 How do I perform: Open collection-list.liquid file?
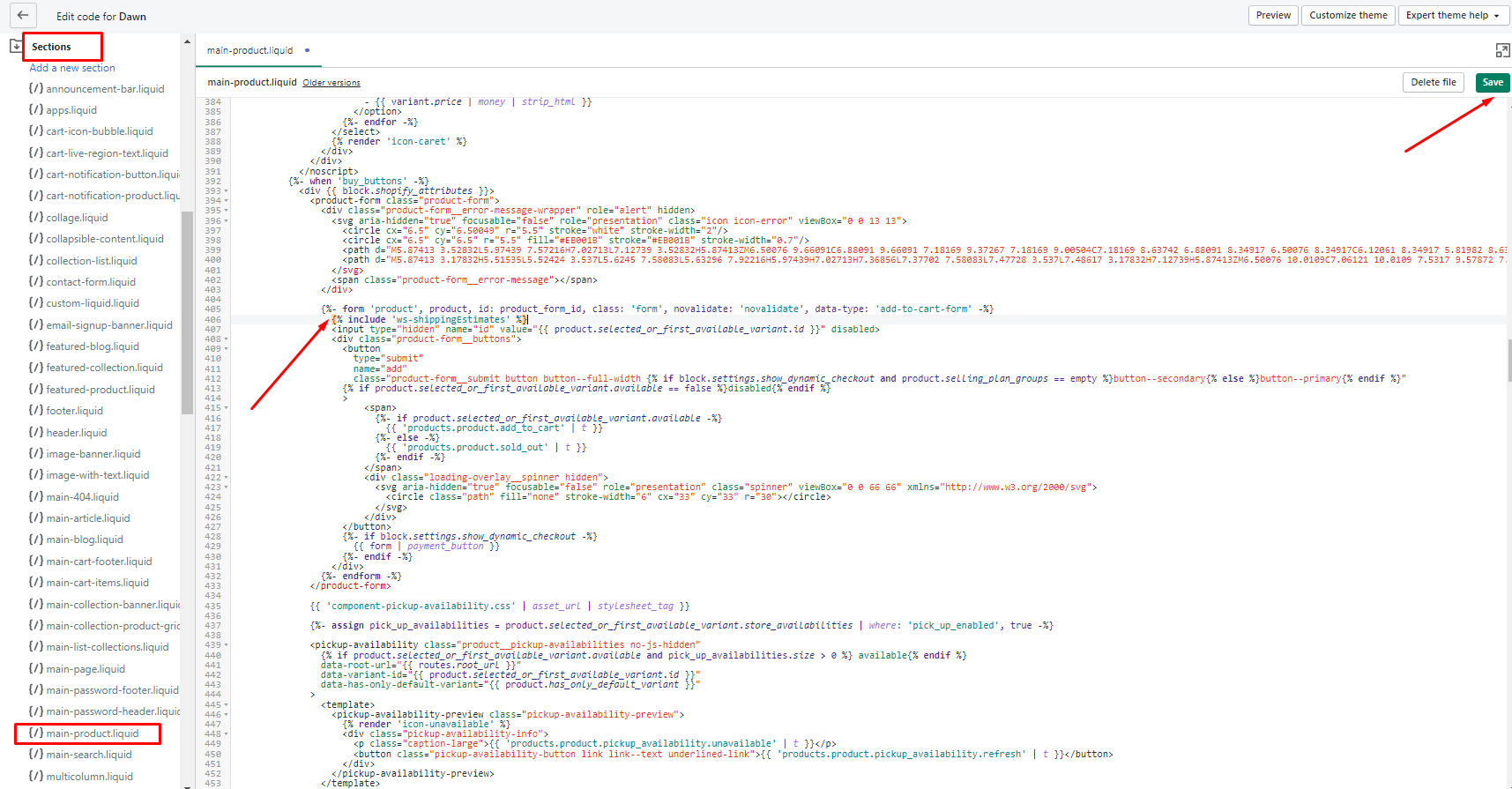click(x=92, y=261)
